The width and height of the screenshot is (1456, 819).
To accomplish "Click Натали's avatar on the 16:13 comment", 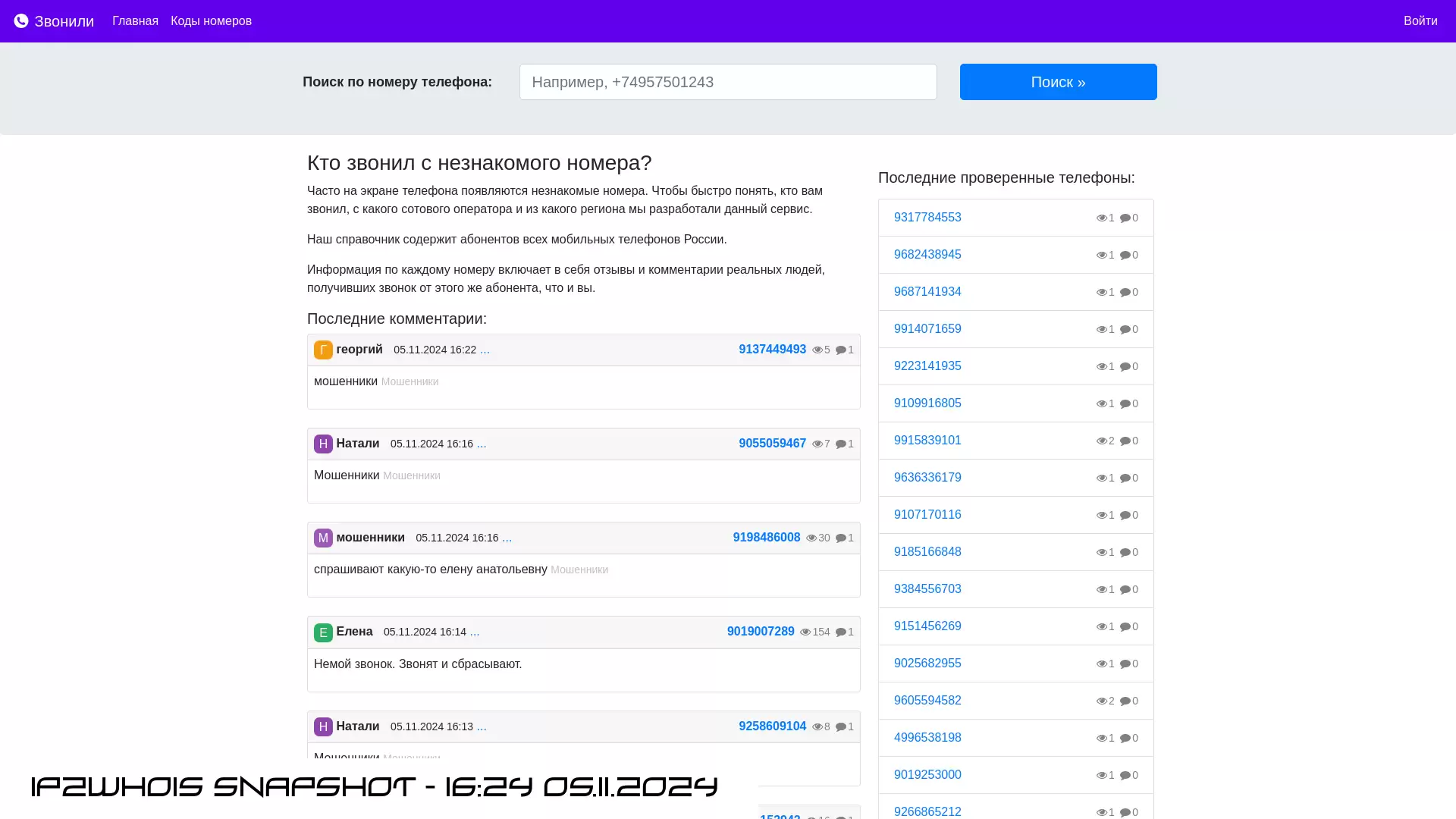I will [323, 726].
